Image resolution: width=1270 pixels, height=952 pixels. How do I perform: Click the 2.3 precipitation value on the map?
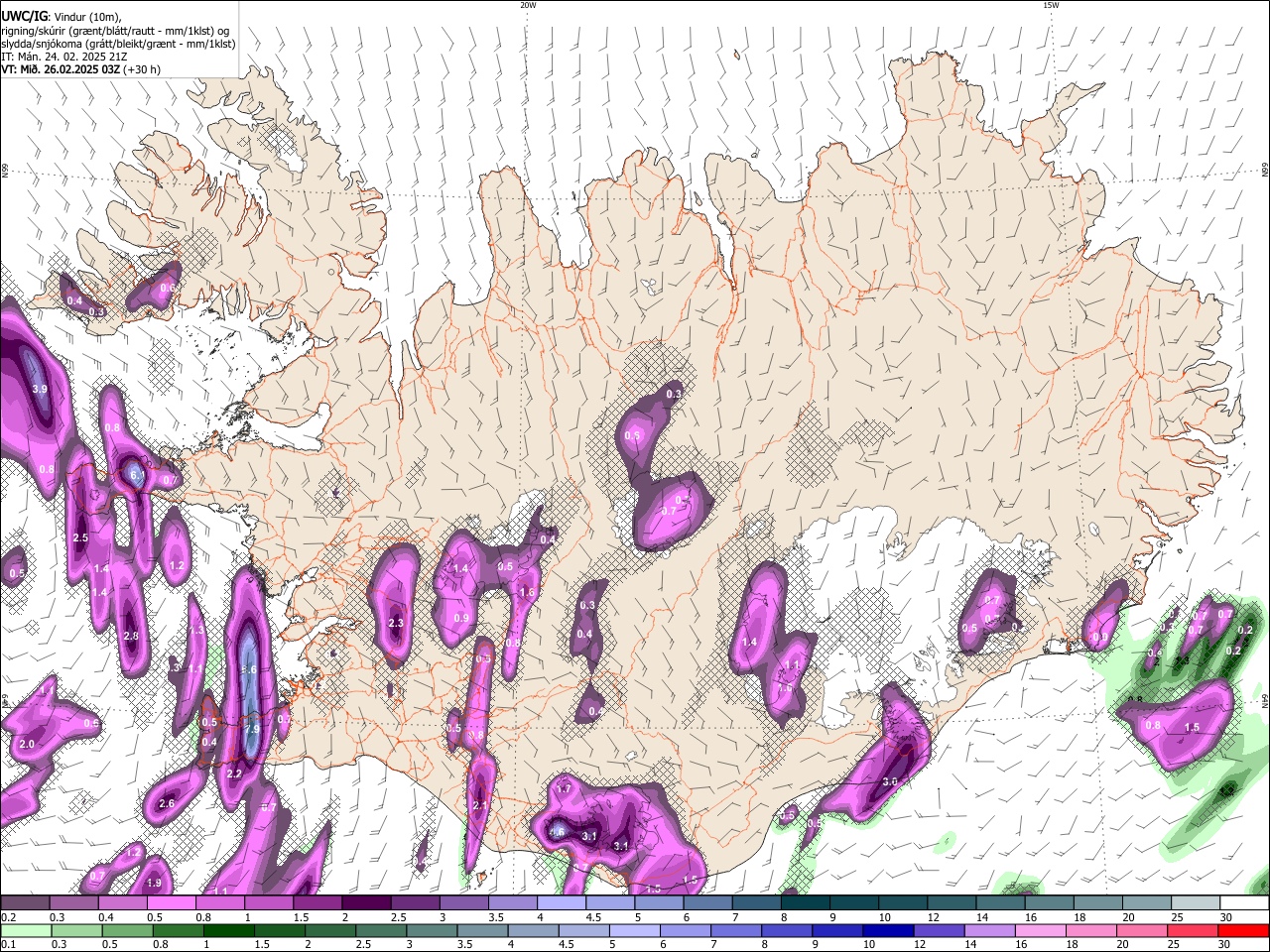(x=396, y=623)
